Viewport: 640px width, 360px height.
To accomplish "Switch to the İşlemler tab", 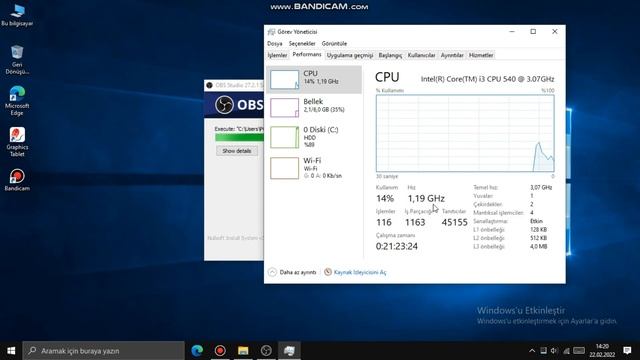I will coord(278,55).
